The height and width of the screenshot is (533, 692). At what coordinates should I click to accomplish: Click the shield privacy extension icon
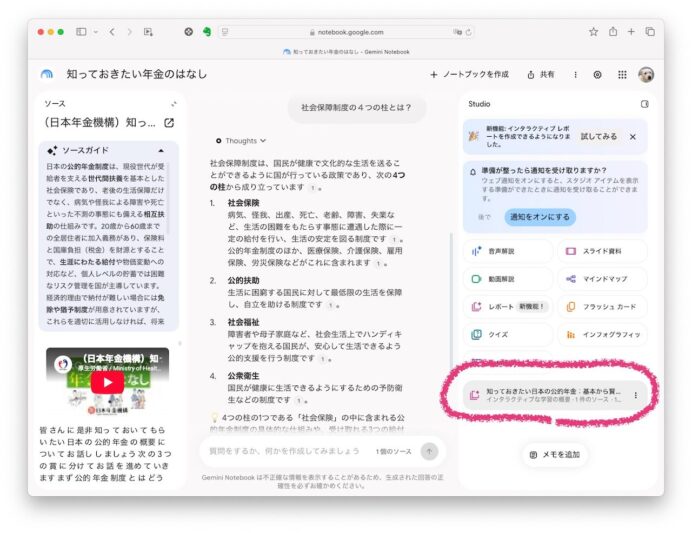pyautogui.click(x=188, y=32)
